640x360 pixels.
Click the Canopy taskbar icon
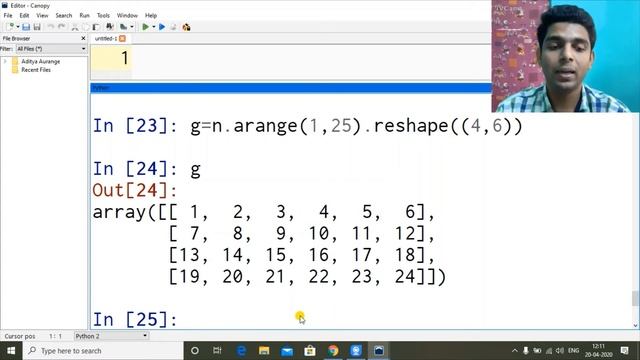[379, 351]
